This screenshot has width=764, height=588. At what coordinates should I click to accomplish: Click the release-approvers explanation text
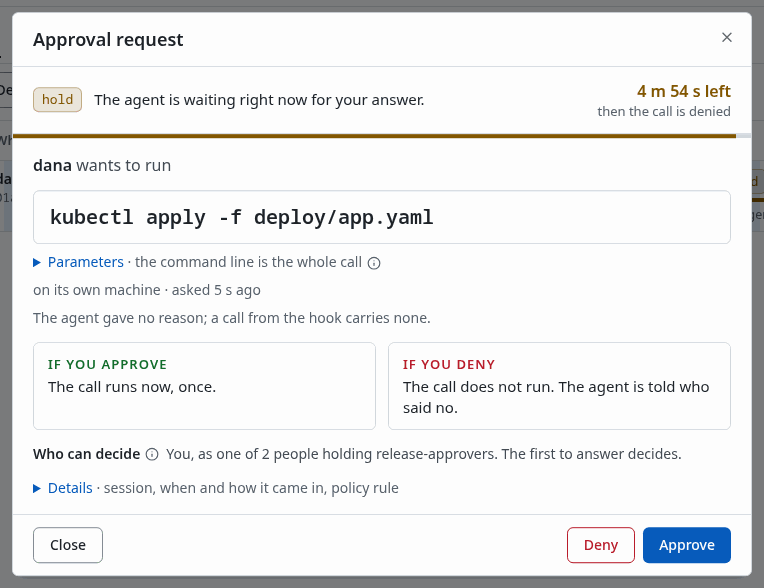(x=423, y=455)
